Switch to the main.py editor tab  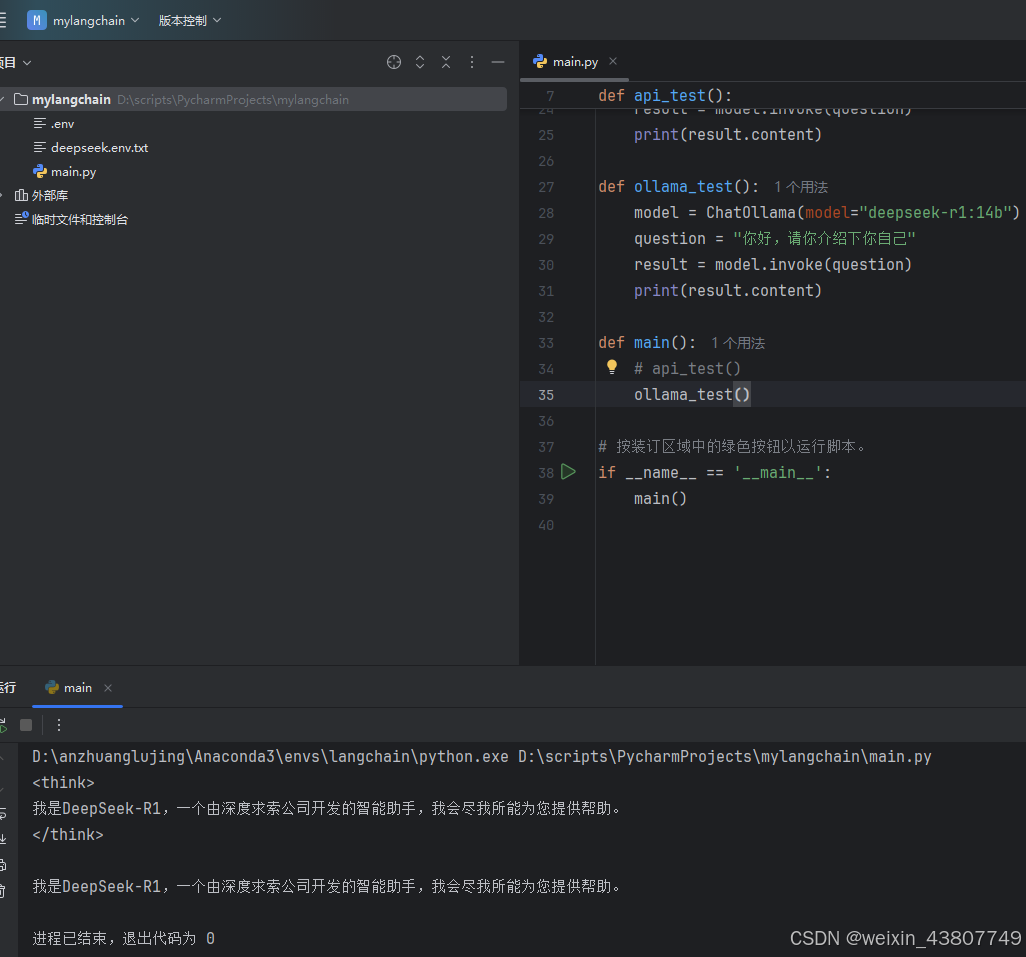[575, 61]
